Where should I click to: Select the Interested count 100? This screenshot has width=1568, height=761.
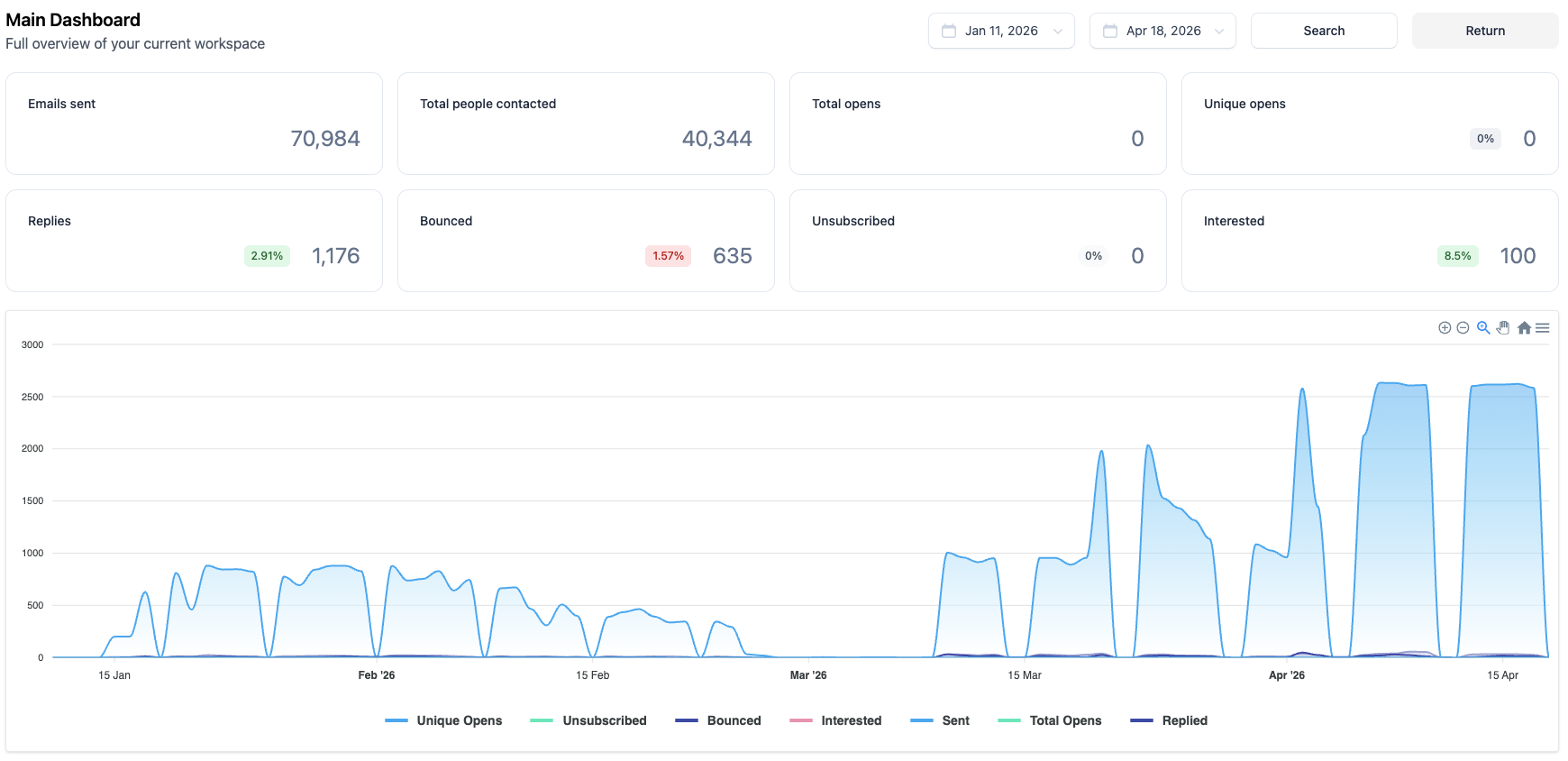click(x=1518, y=256)
